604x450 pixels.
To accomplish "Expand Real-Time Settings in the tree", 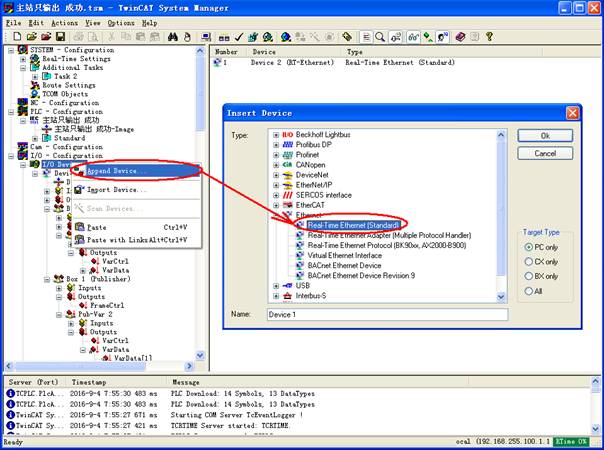I will click(x=22, y=59).
